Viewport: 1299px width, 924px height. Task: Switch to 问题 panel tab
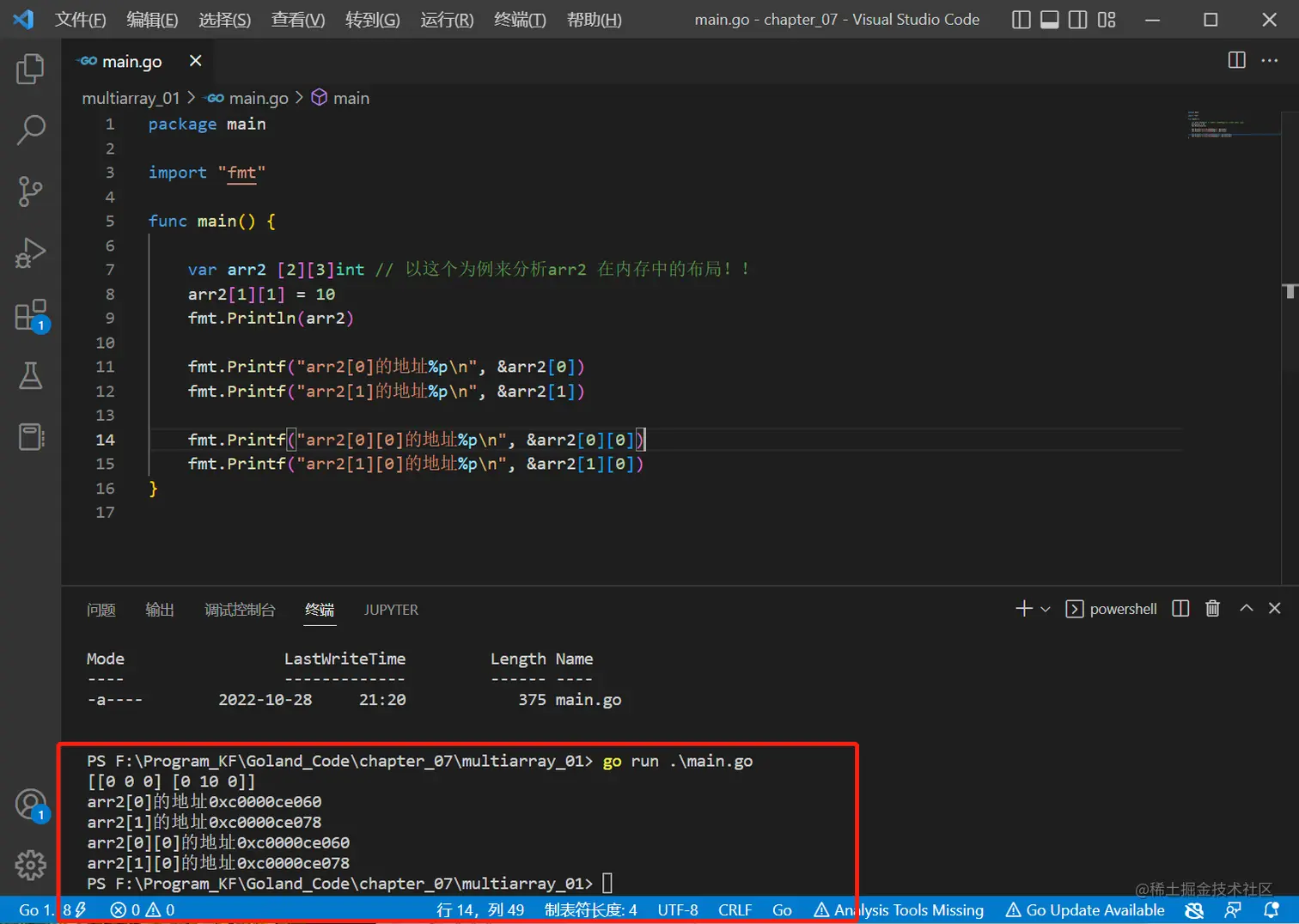click(x=101, y=610)
